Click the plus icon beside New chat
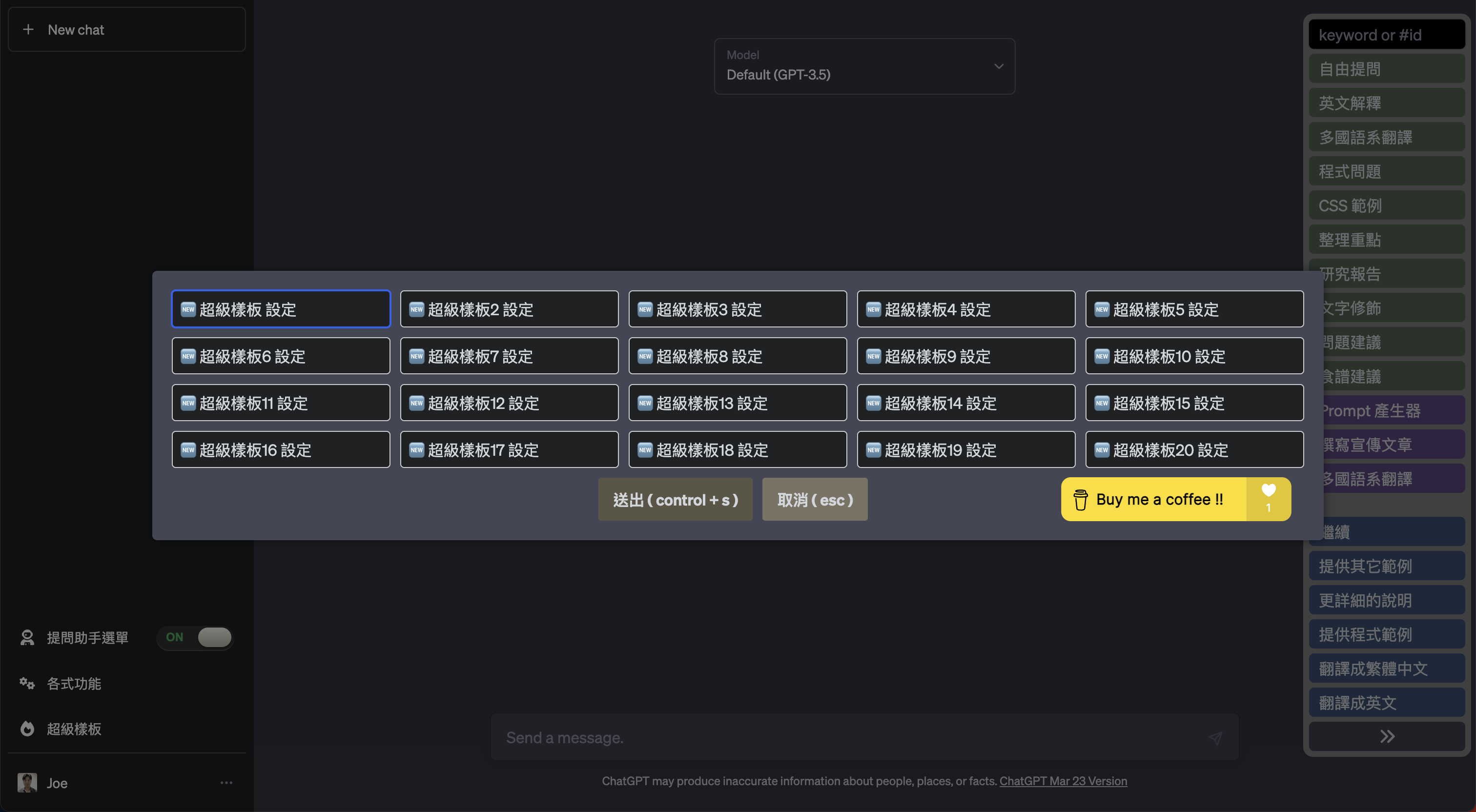Image resolution: width=1476 pixels, height=812 pixels. 28,29
